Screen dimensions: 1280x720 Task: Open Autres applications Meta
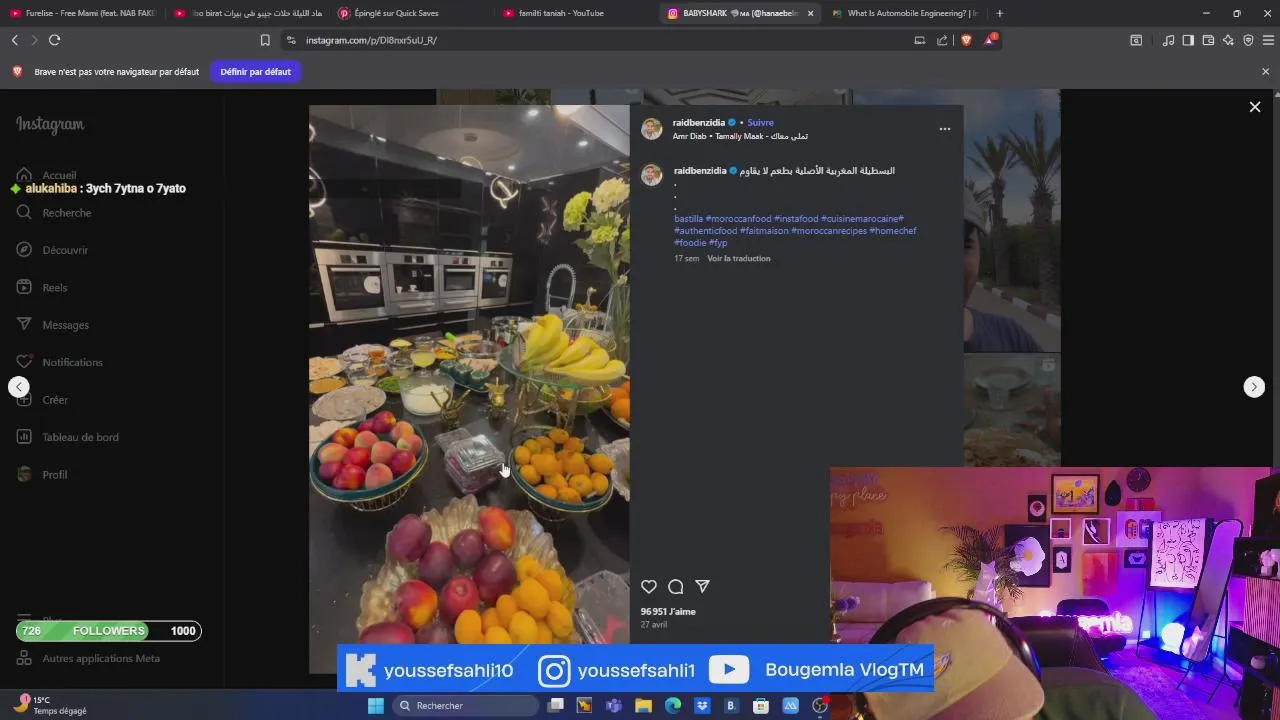point(88,659)
